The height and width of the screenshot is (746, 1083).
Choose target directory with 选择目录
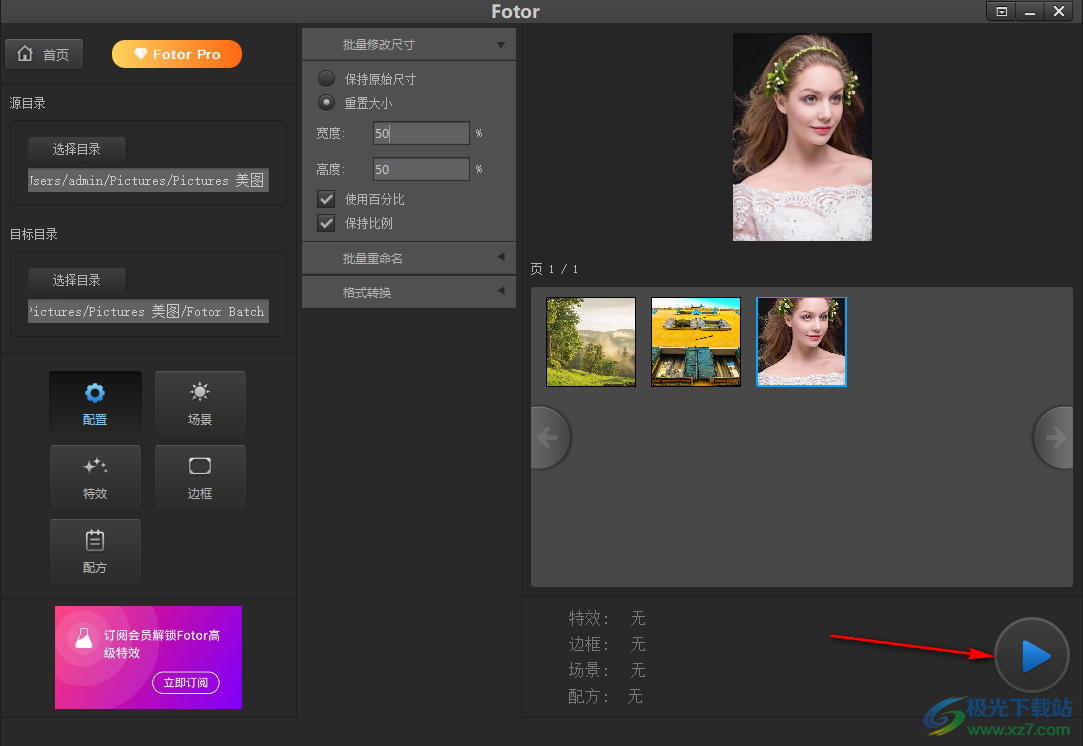pos(77,280)
